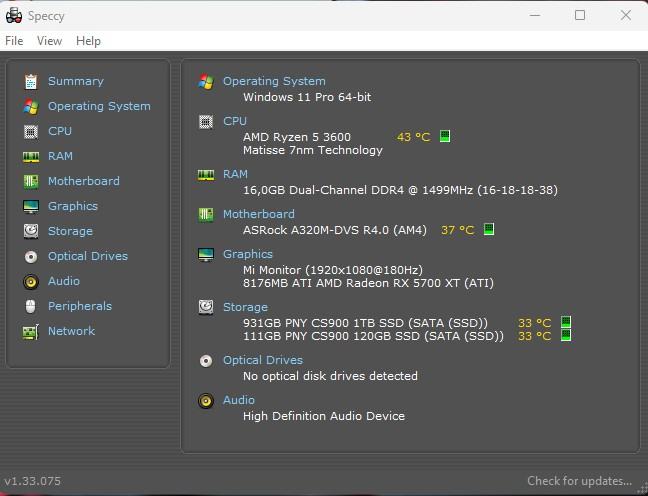Click the 16,0GB Dual-Channel DDR4 text

[400, 191]
